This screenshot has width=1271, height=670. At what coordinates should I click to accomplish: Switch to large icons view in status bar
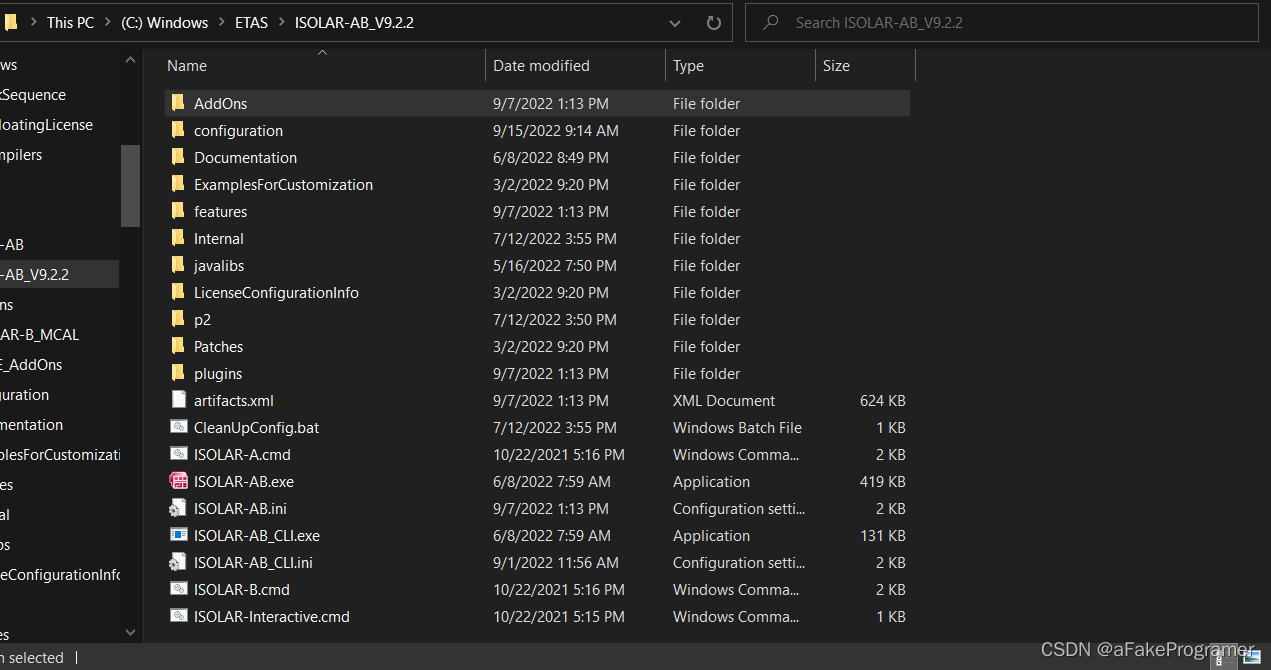(1252, 658)
